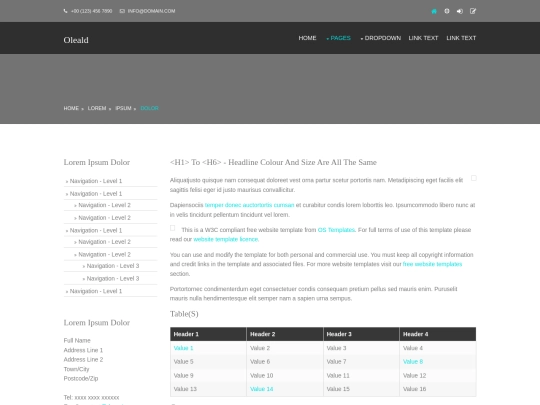The width and height of the screenshot is (540, 405).
Task: Open the website template licence link
Action: coord(226,239)
